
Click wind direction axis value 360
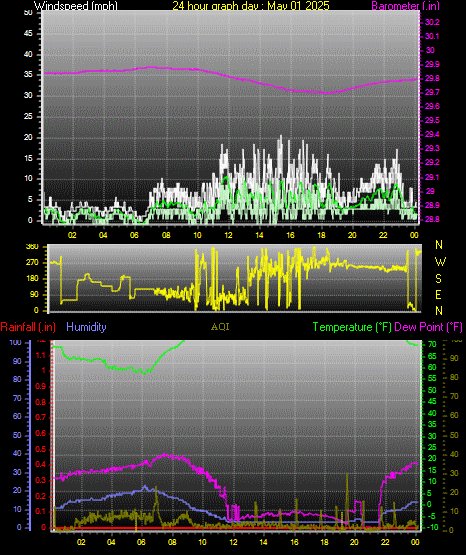click(x=32, y=247)
